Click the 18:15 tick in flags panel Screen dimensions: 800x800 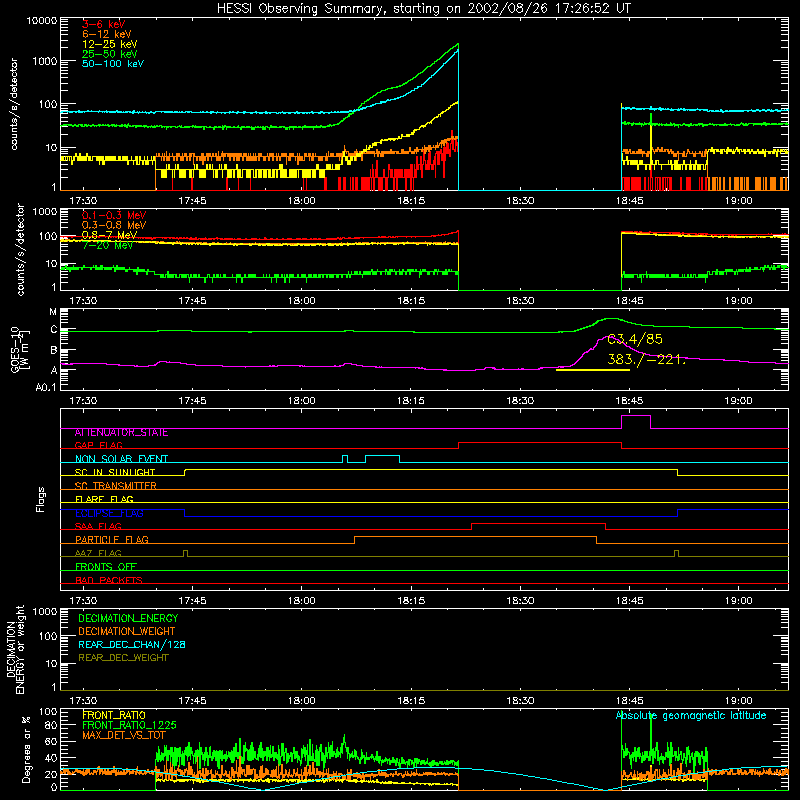pos(411,601)
